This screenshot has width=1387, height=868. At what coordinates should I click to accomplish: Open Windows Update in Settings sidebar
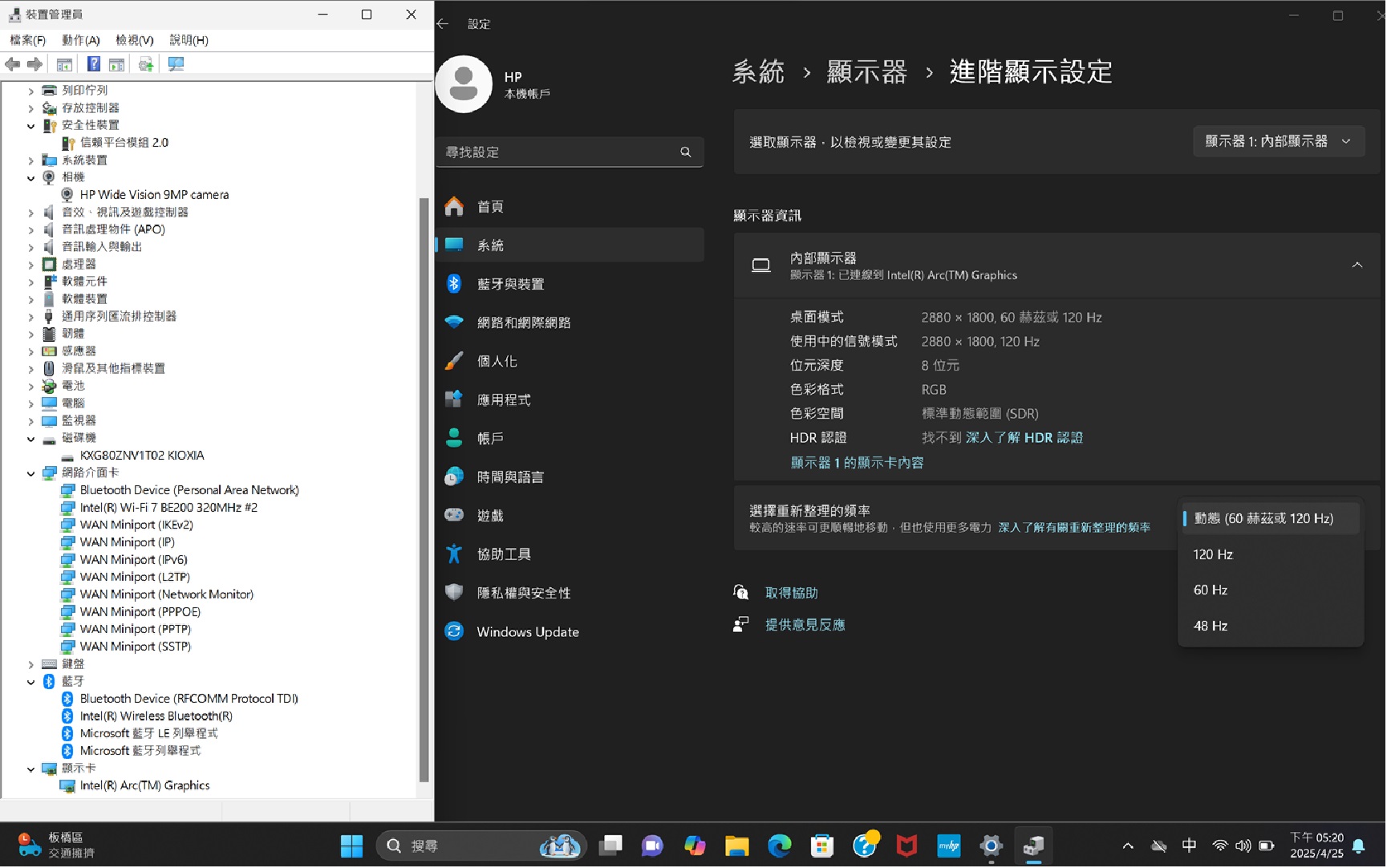tap(527, 632)
